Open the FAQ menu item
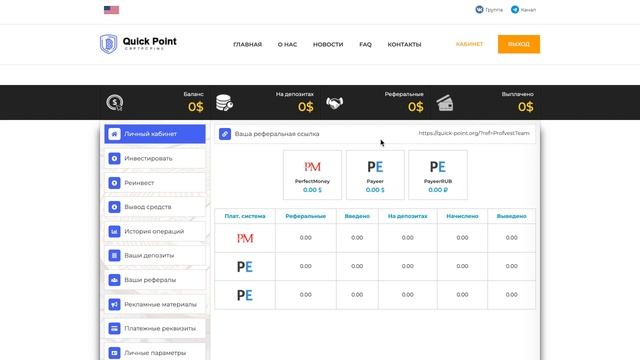640x360 pixels. pos(365,44)
